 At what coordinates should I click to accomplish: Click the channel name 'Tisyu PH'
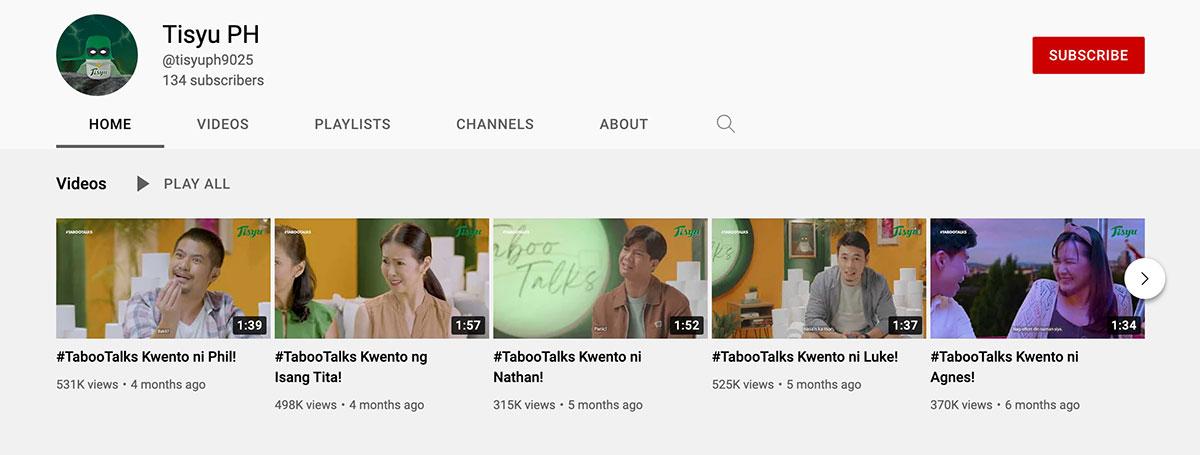[211, 34]
